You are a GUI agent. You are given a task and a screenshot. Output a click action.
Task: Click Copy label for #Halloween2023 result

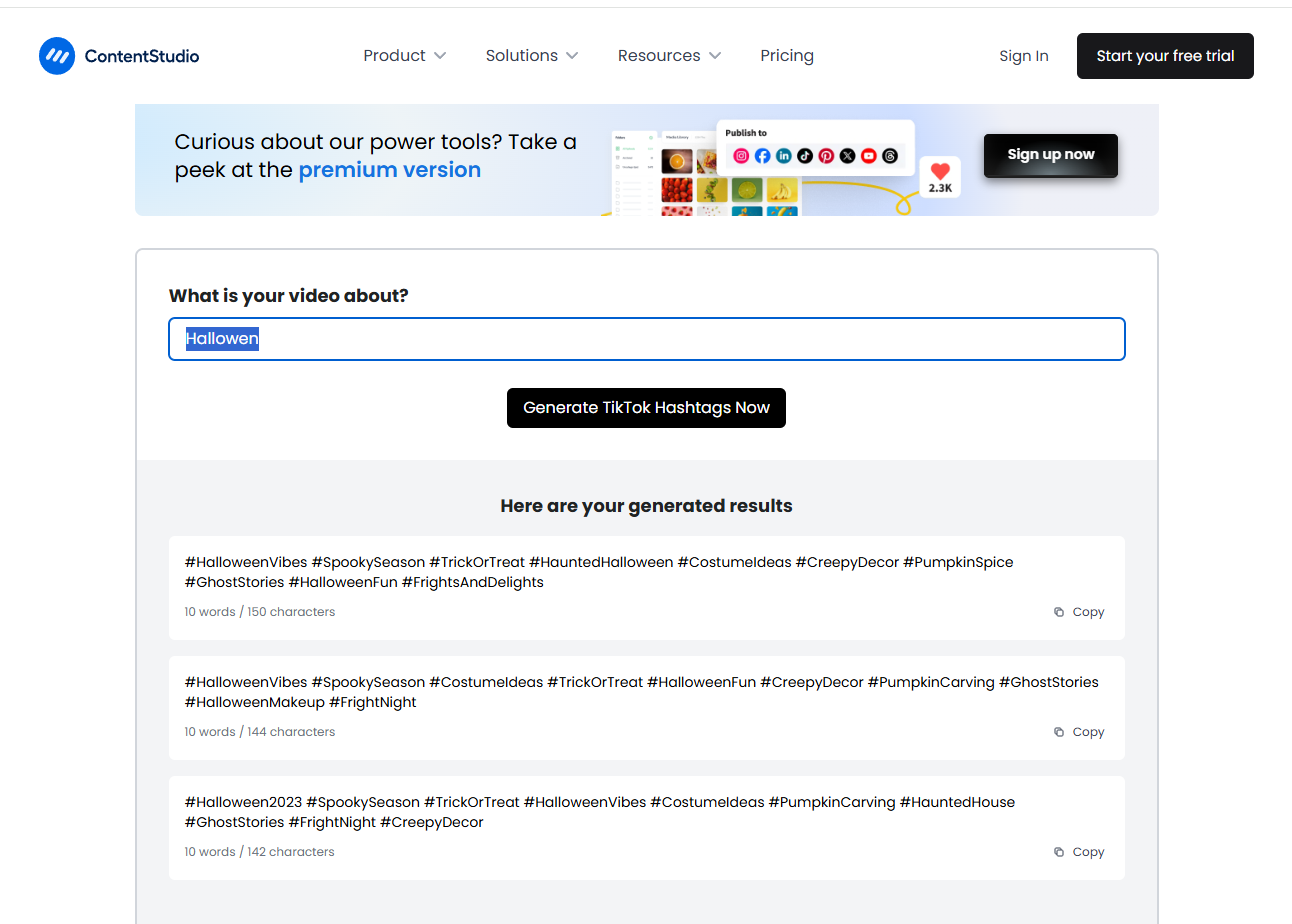[x=1088, y=852]
